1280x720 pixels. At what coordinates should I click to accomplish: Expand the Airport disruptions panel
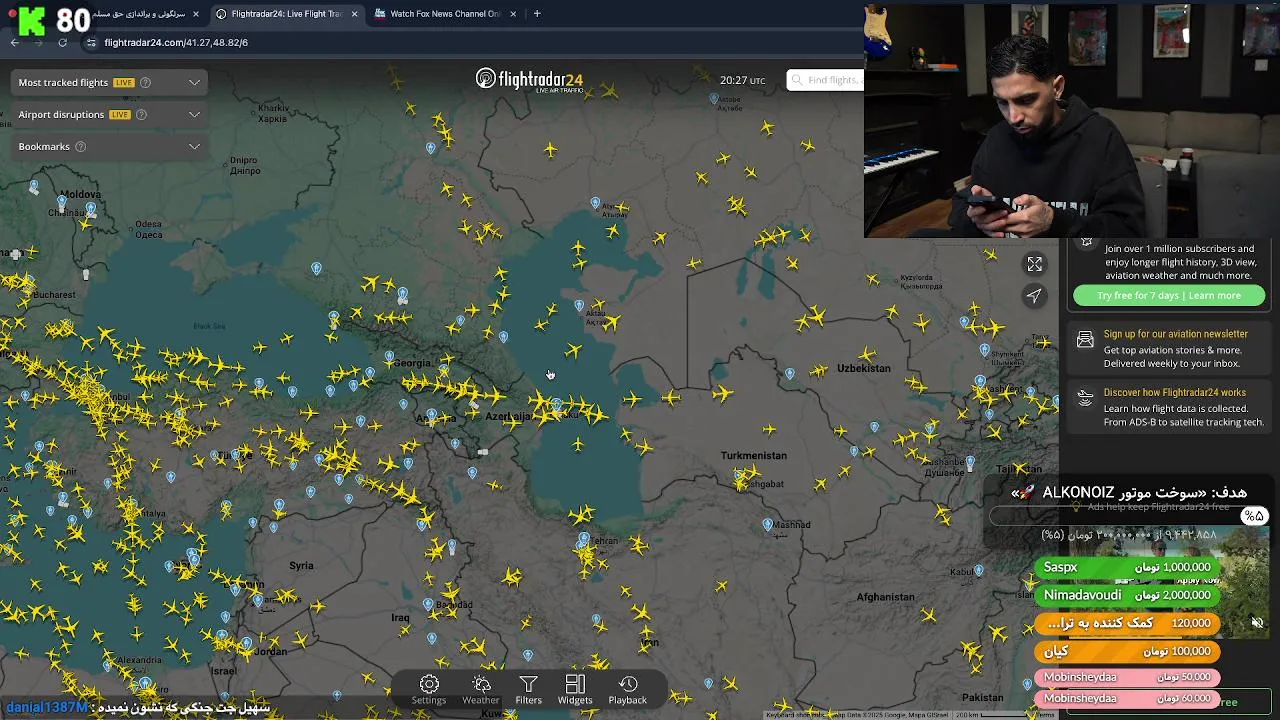195,114
